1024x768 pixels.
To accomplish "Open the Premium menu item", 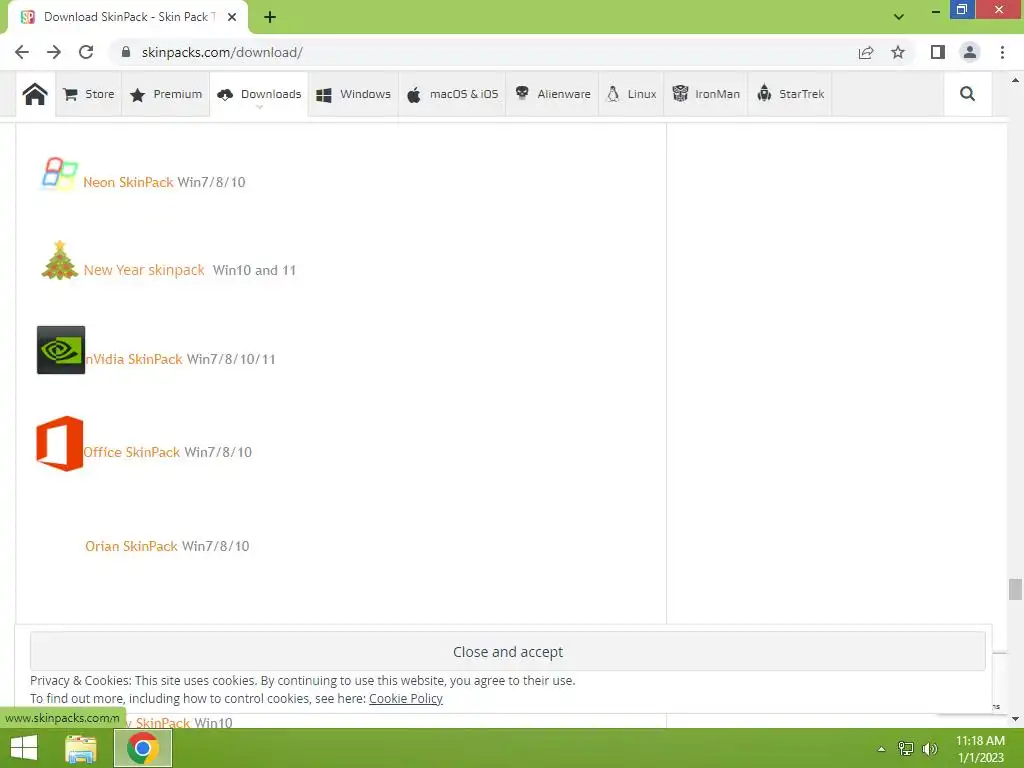I will point(166,94).
